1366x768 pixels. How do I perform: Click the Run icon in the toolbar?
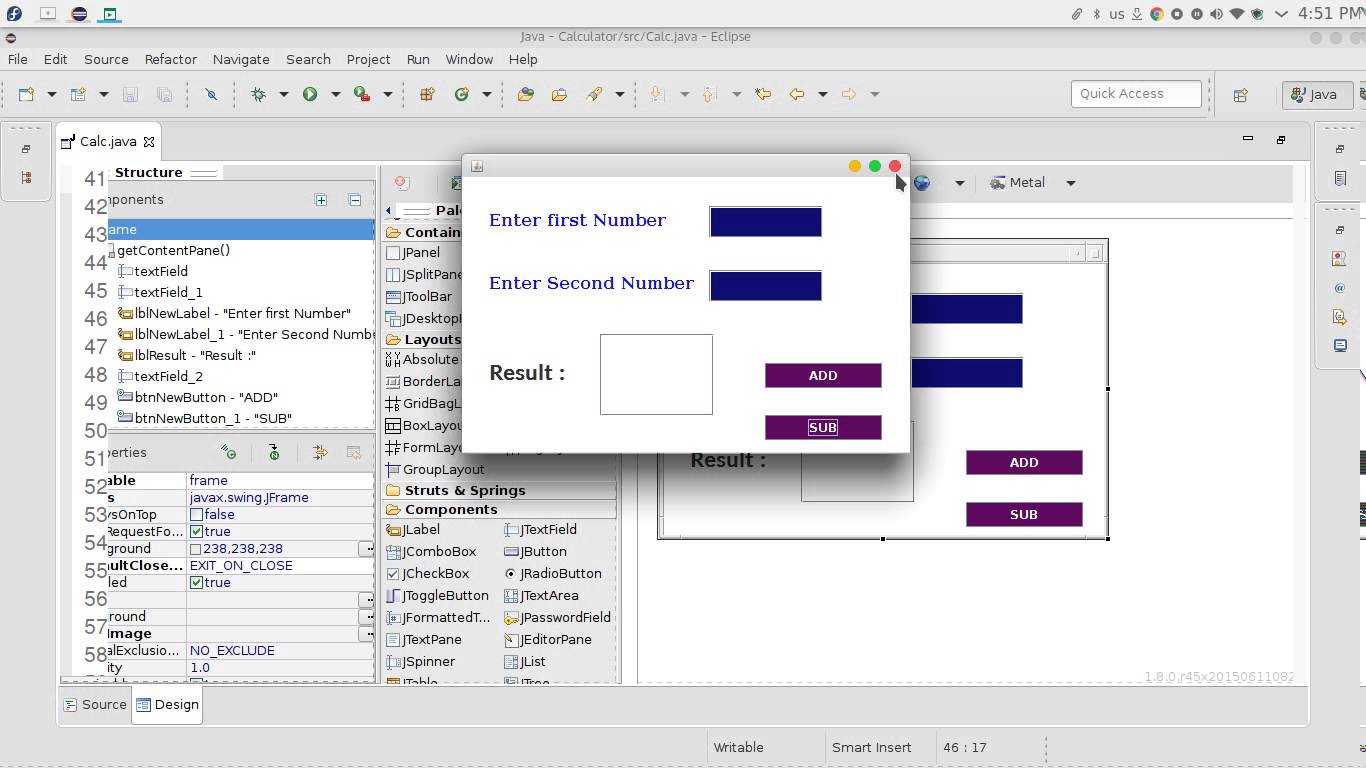pos(310,94)
